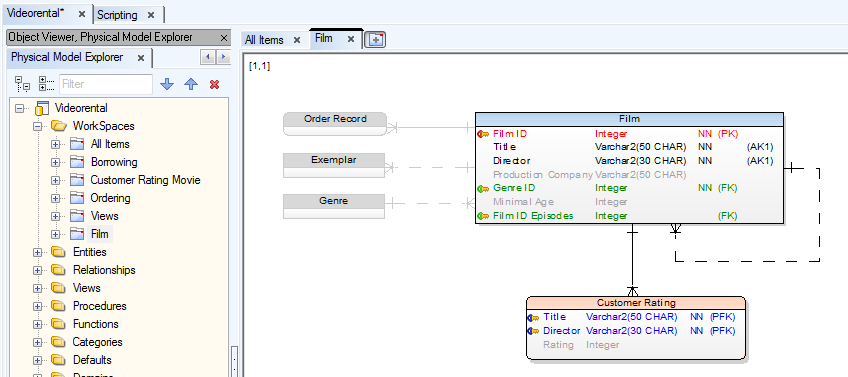Expand the Relationships folder
The height and width of the screenshot is (377, 848).
pyautogui.click(x=37, y=270)
